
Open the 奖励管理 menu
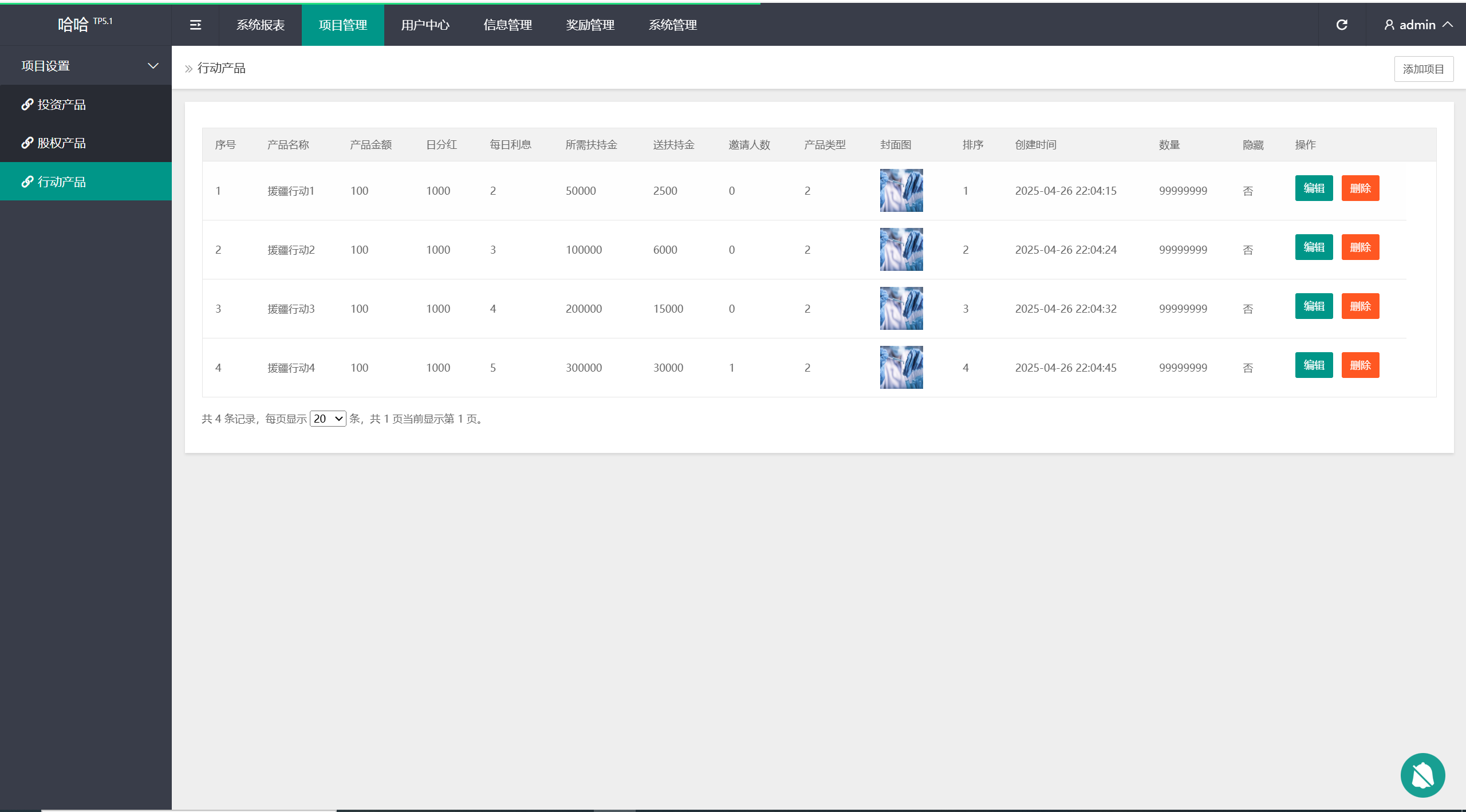coord(590,25)
